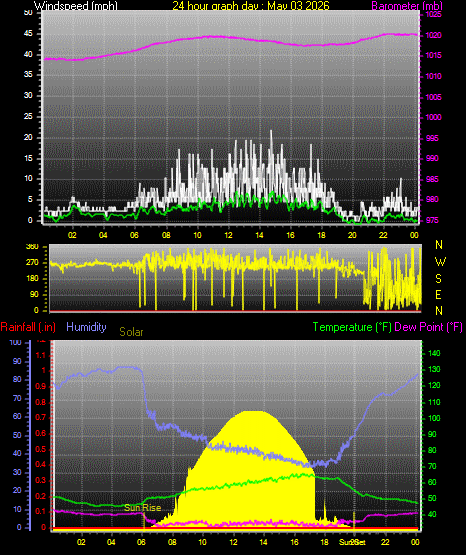The height and width of the screenshot is (555, 466).
Task: Select the 1000 value on the barometer axis
Action: (x=433, y=118)
